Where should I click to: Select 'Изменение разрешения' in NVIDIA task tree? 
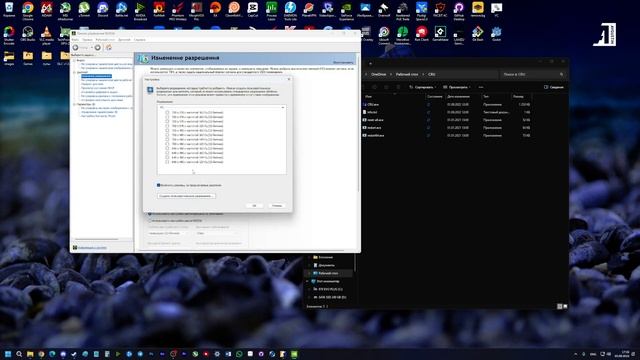coord(96,76)
